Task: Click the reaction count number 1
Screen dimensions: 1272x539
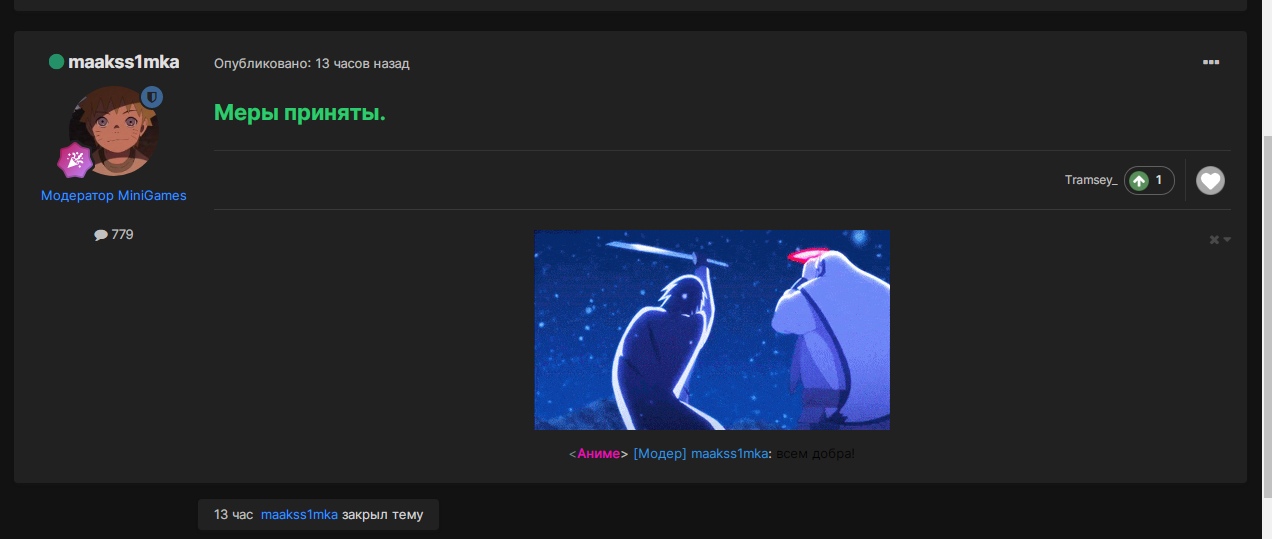Action: [x=1159, y=181]
